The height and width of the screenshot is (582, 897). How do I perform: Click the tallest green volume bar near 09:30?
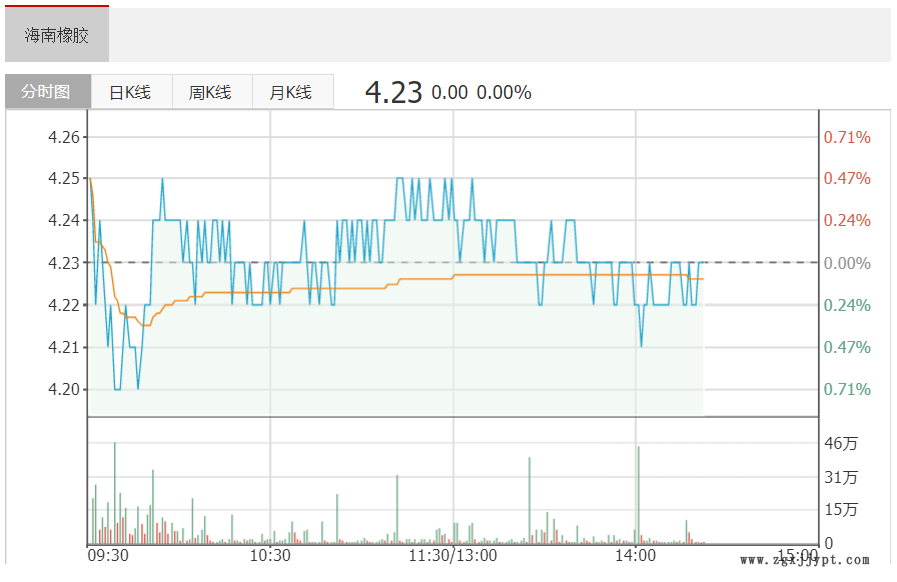click(x=115, y=493)
